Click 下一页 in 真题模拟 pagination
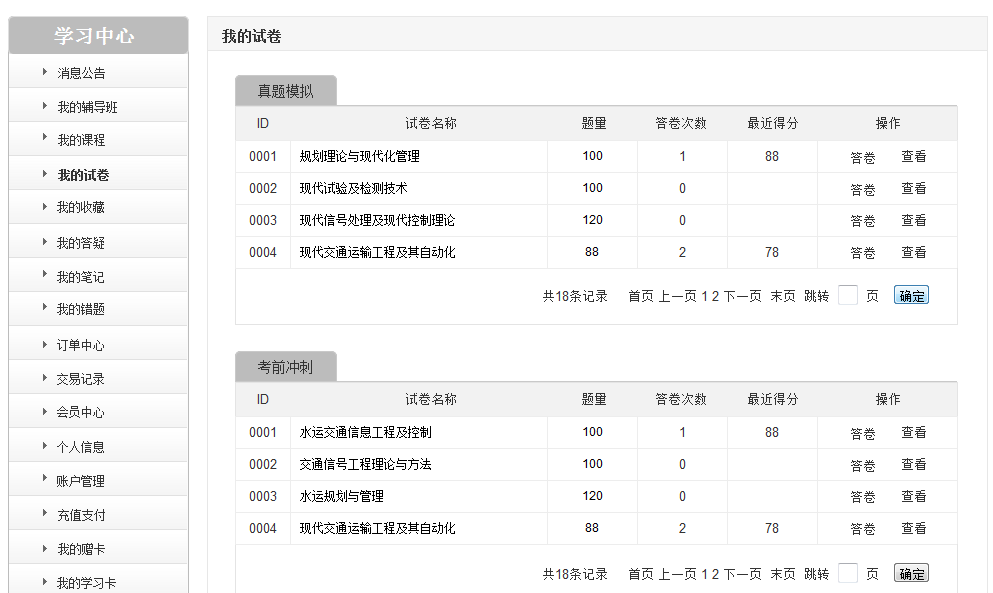 pyautogui.click(x=743, y=296)
